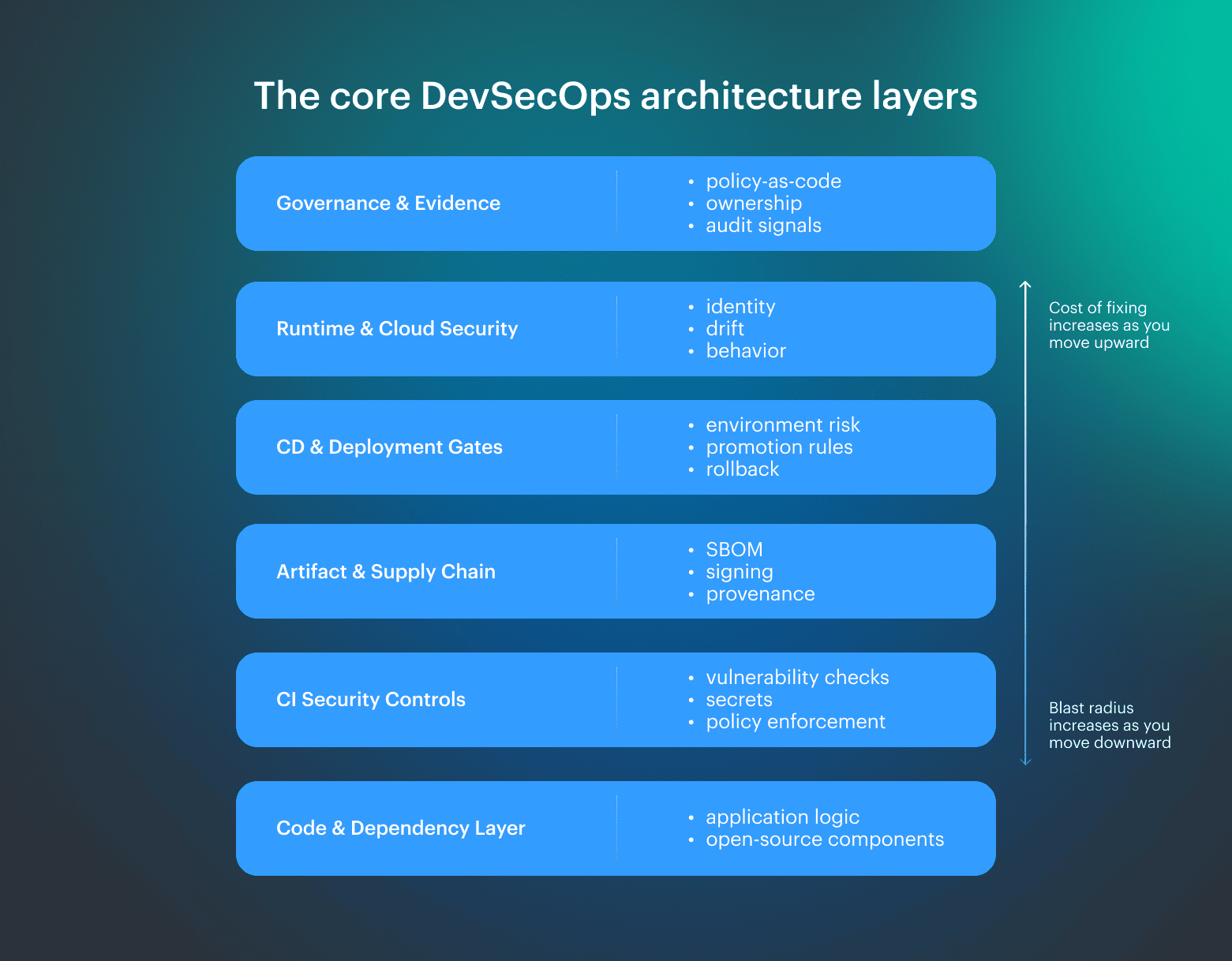The image size is (1232, 961).
Task: Select the audit signals entry
Action: (763, 225)
